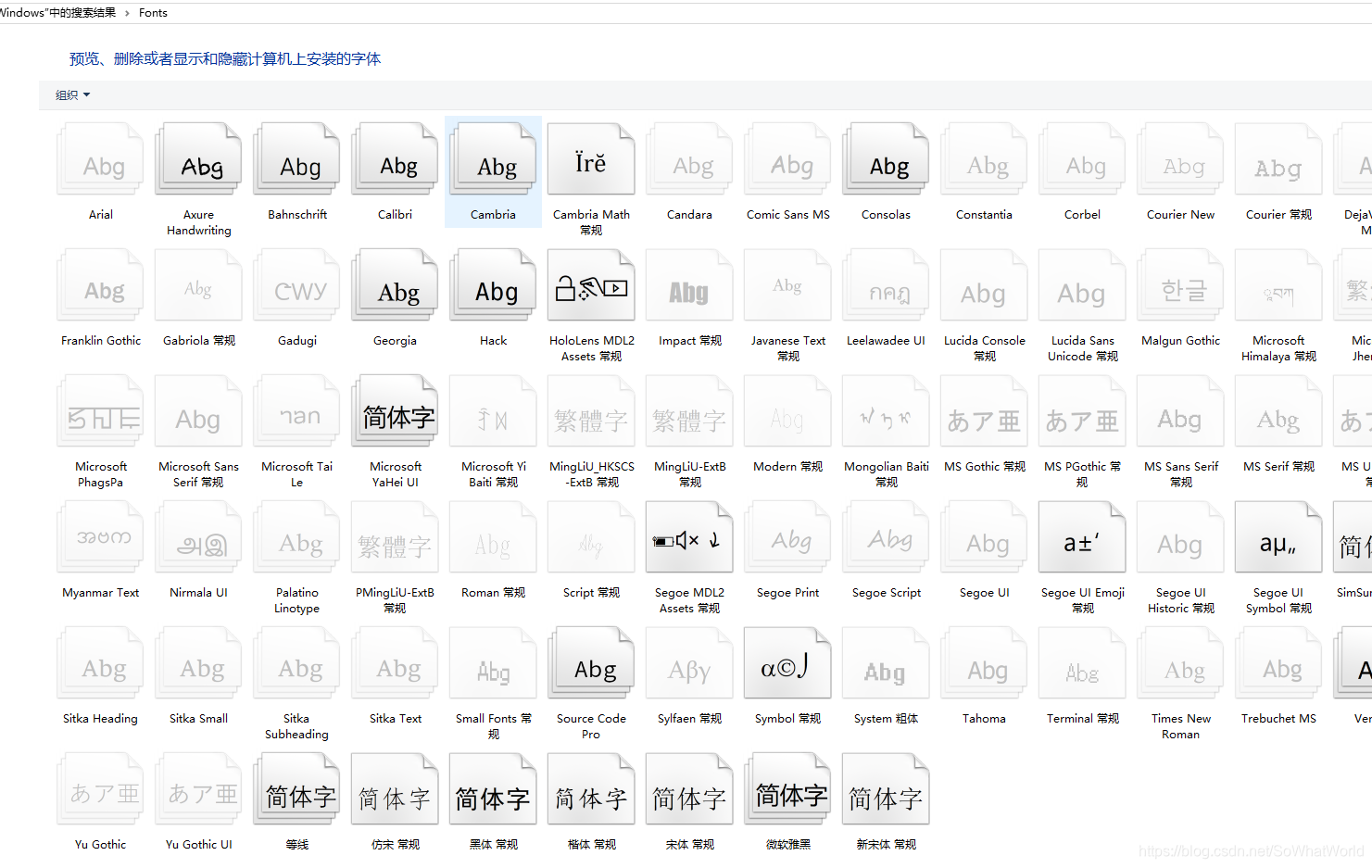Select the Consolas font icon
Screen dimensions: 1372x868
pos(886,158)
